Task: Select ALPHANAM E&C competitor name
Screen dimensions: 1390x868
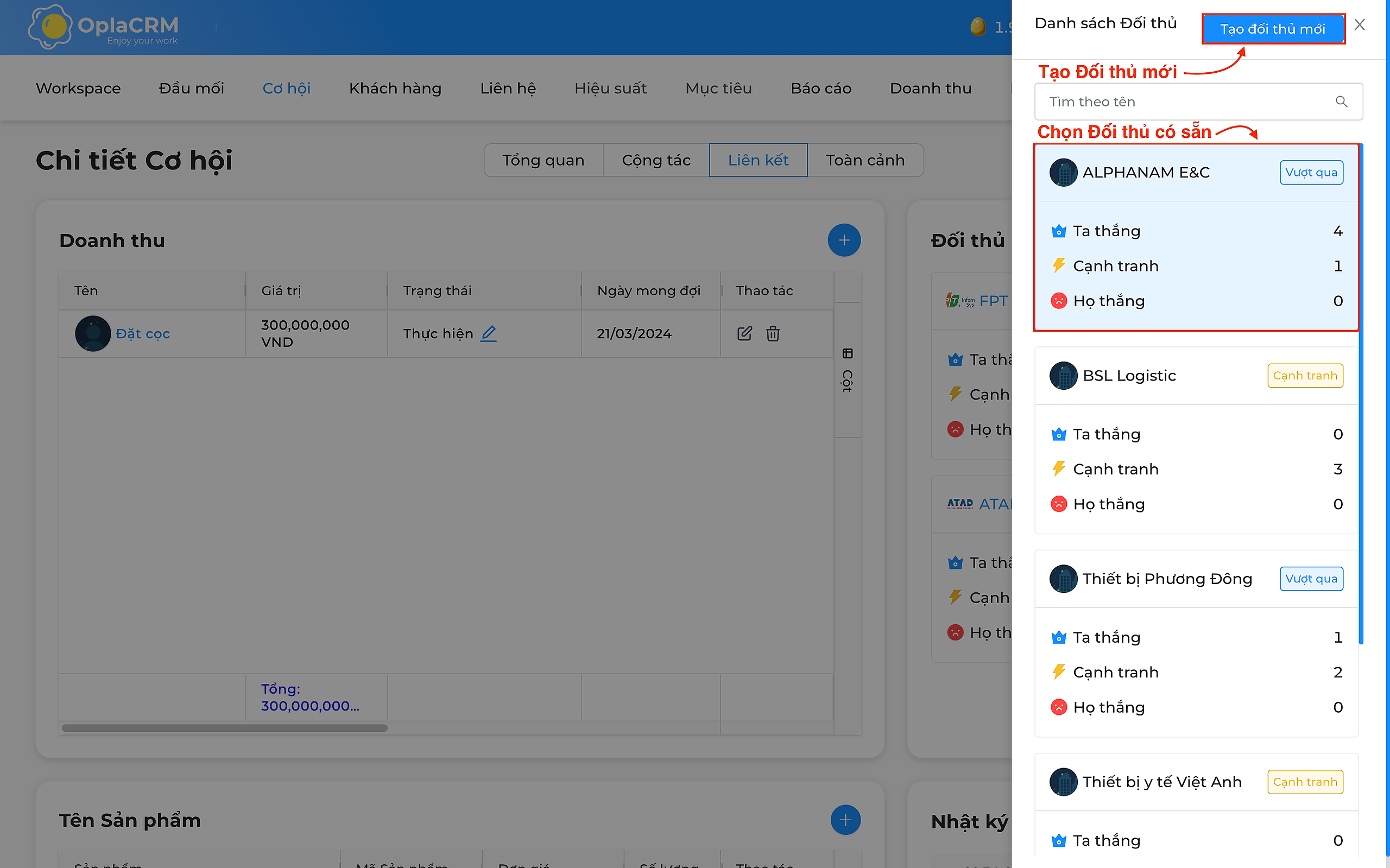Action: point(1146,172)
